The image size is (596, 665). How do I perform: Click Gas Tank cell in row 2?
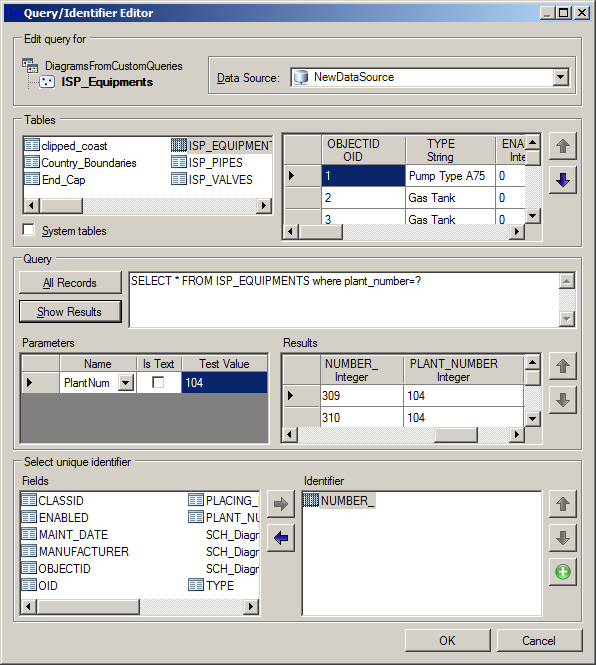coord(450,198)
